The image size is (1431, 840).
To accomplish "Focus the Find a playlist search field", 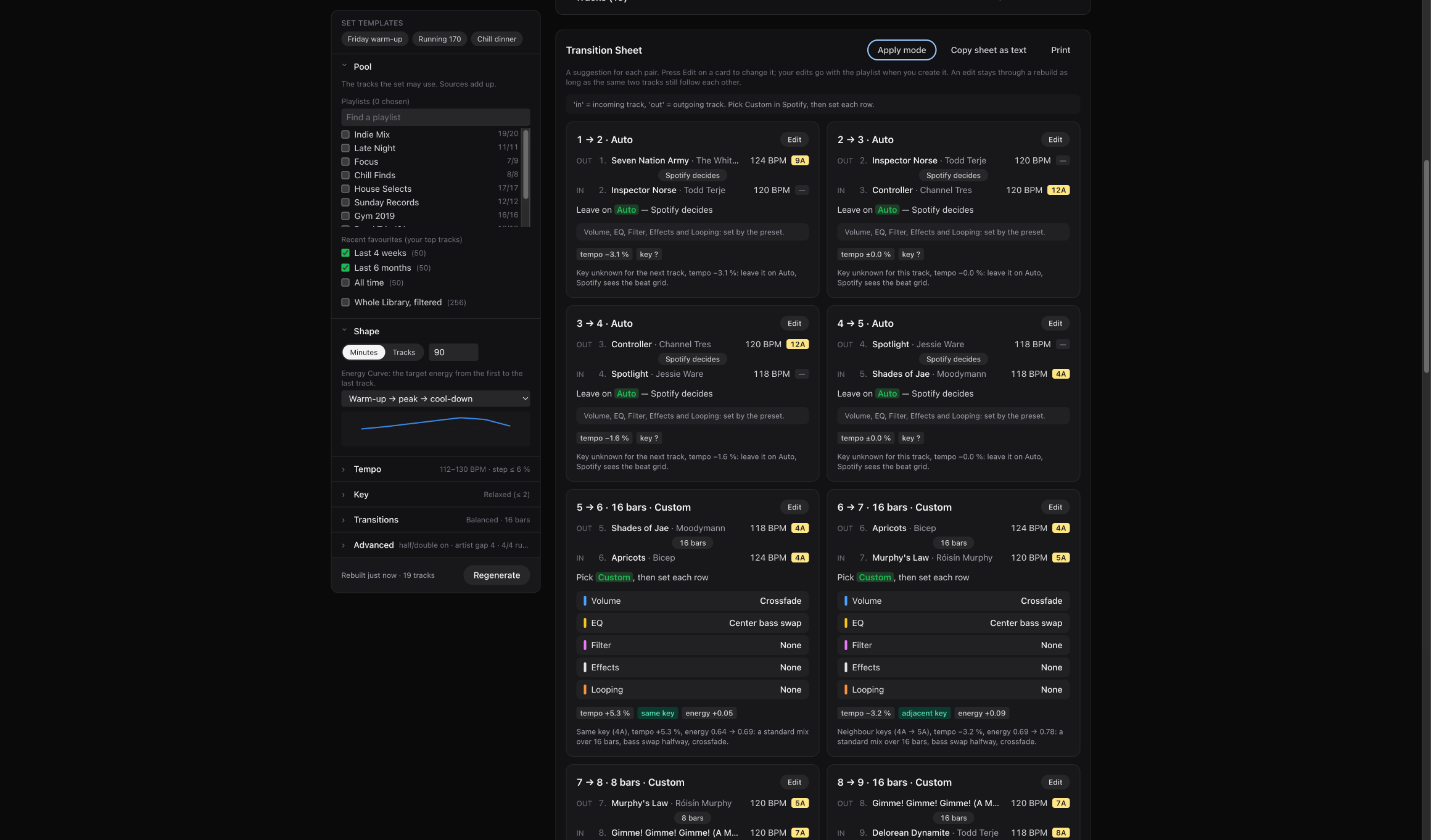I will pyautogui.click(x=436, y=117).
